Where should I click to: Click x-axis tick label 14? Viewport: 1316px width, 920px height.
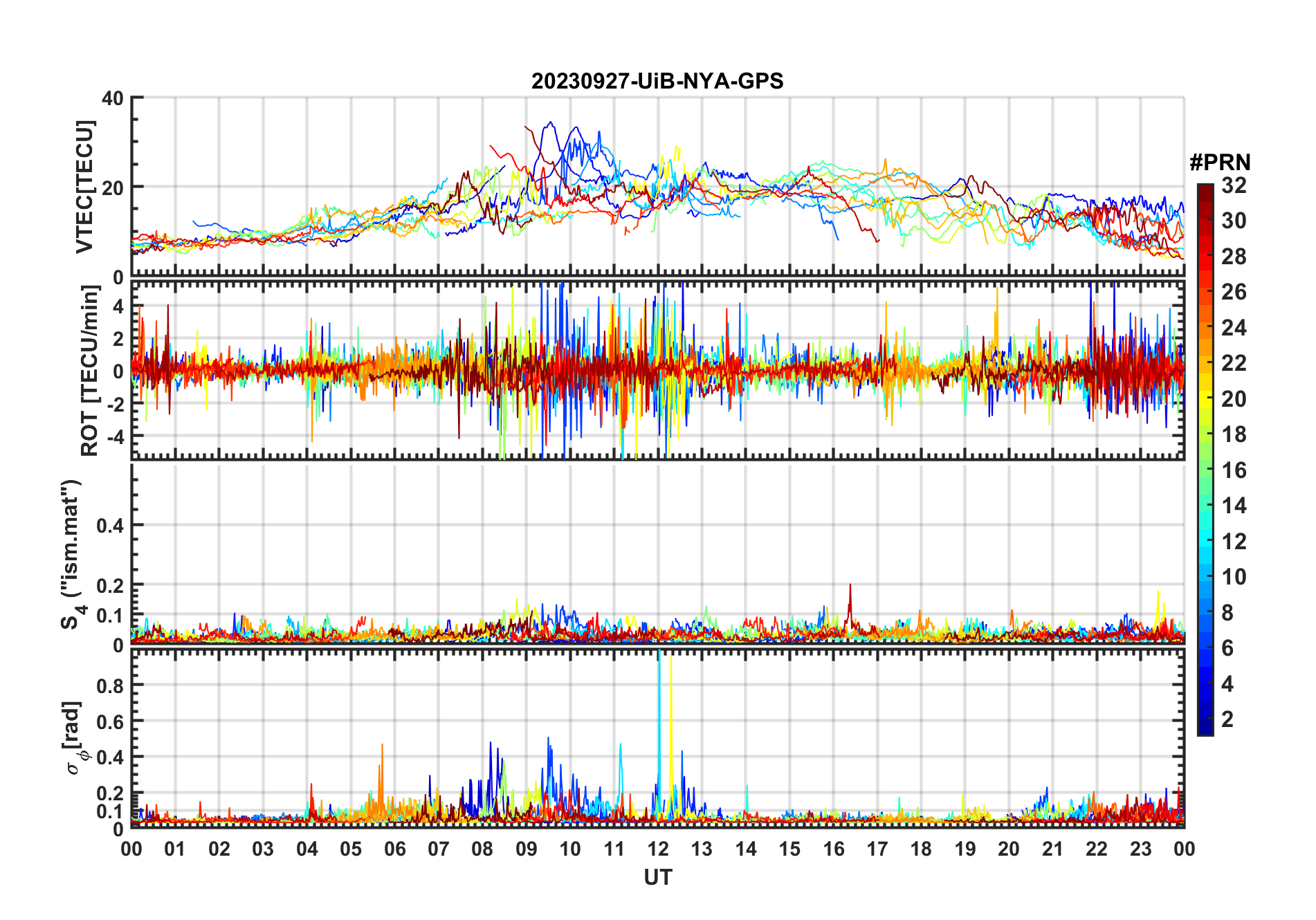click(x=746, y=849)
